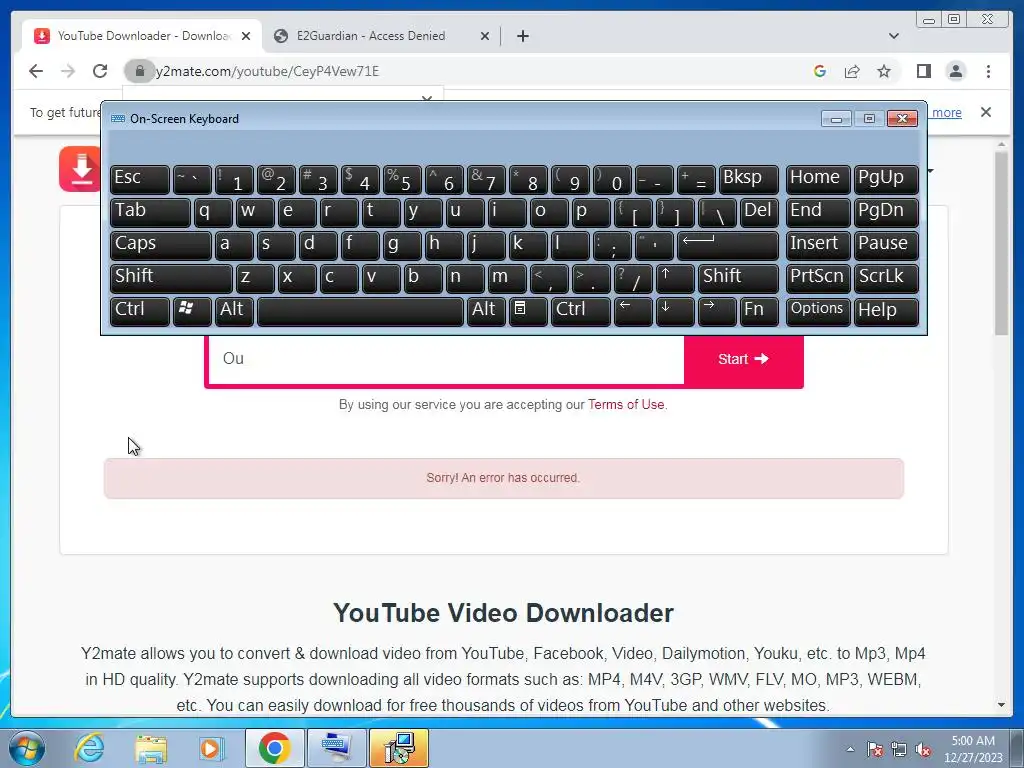Click the keyboard Help key
This screenshot has width=1024, height=768.
(x=886, y=311)
